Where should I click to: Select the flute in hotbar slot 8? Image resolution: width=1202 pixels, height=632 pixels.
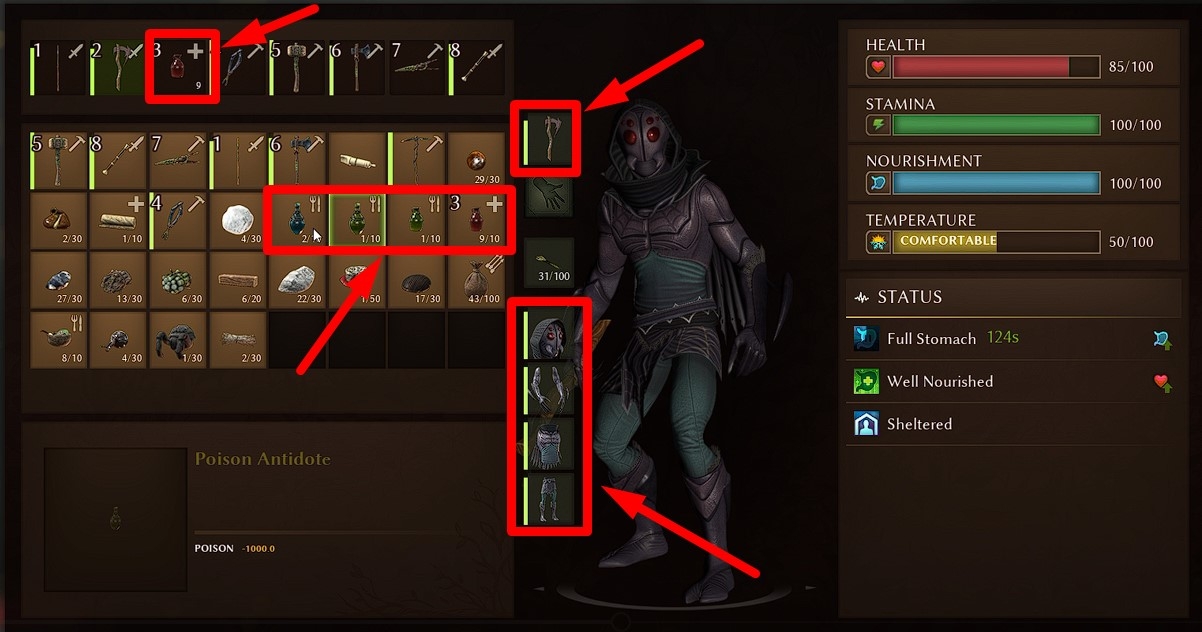[x=475, y=68]
